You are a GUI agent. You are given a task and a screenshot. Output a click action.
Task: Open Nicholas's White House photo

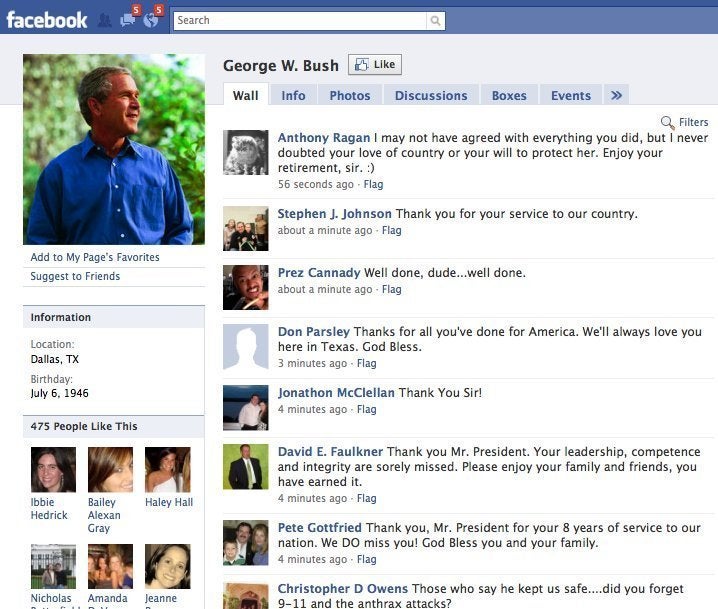tap(54, 566)
